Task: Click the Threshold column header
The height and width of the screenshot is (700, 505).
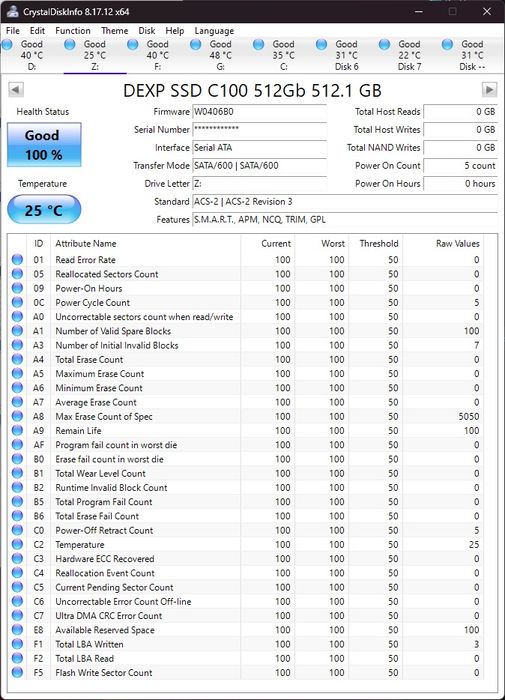Action: click(x=376, y=243)
